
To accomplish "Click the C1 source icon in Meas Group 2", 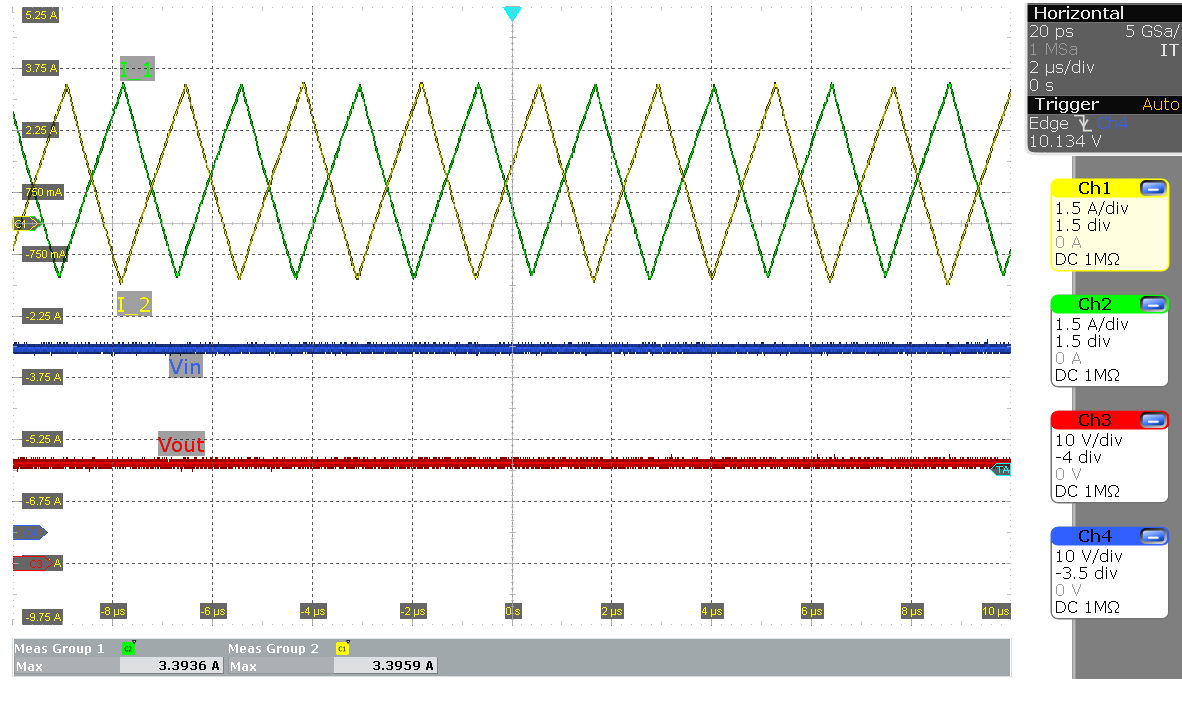I will pyautogui.click(x=342, y=647).
